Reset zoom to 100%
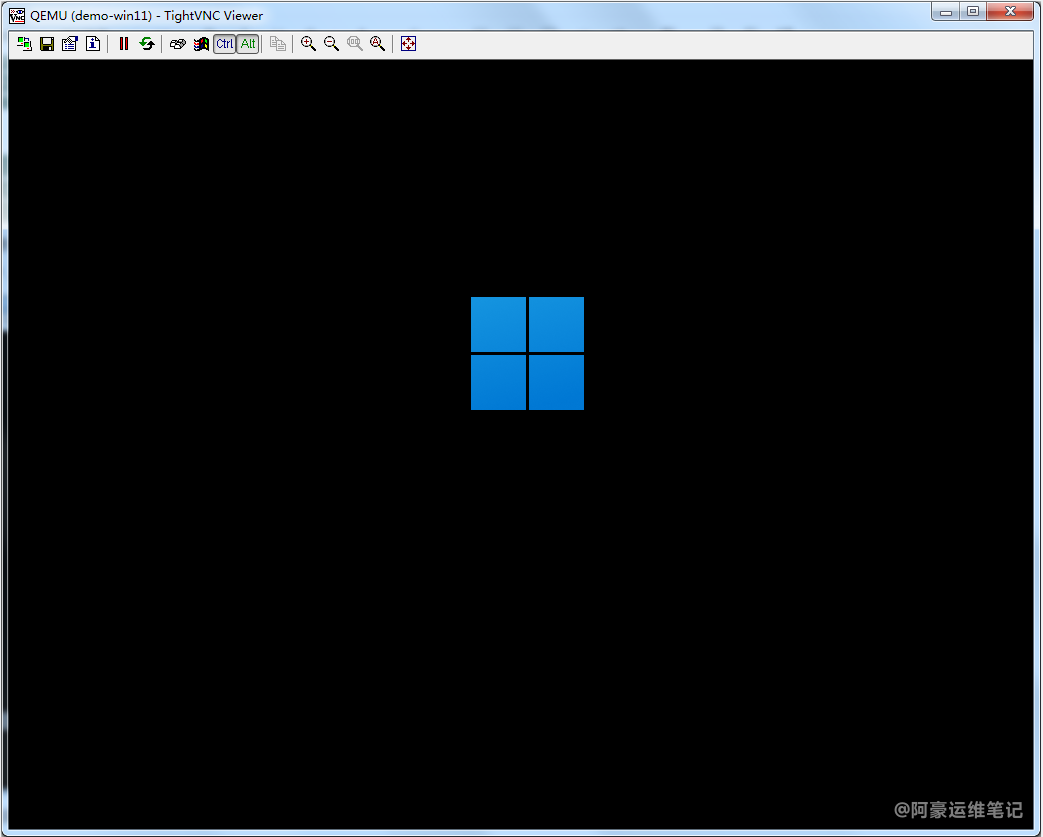1043x837 pixels. point(355,44)
